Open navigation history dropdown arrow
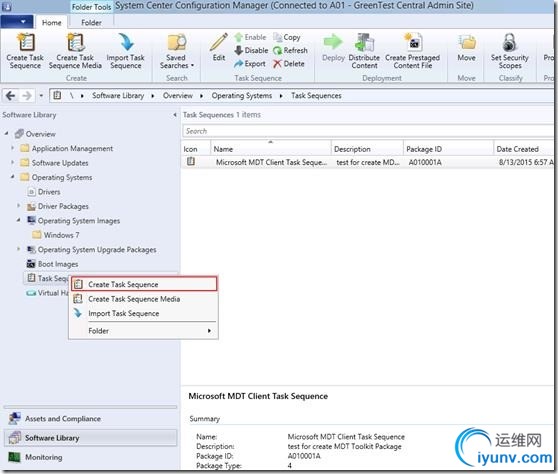558x474 pixels. pos(41,96)
